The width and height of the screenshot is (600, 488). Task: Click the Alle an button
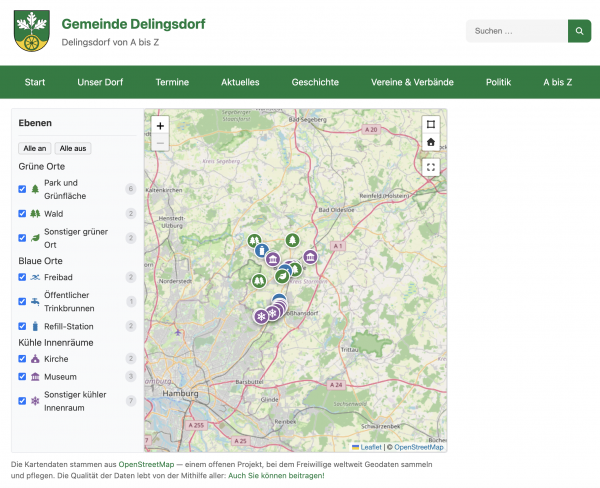point(35,149)
